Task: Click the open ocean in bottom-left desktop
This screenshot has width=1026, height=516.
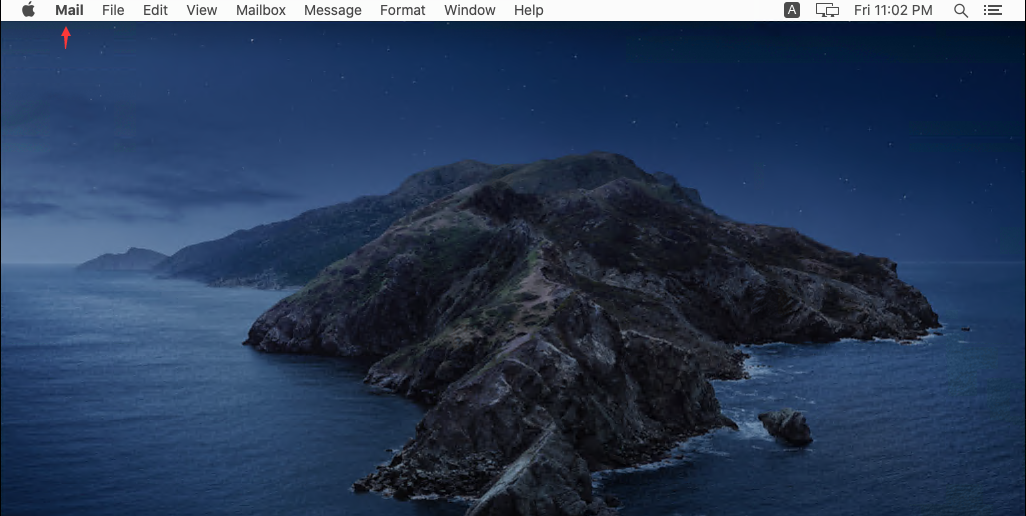Action: pyautogui.click(x=120, y=430)
